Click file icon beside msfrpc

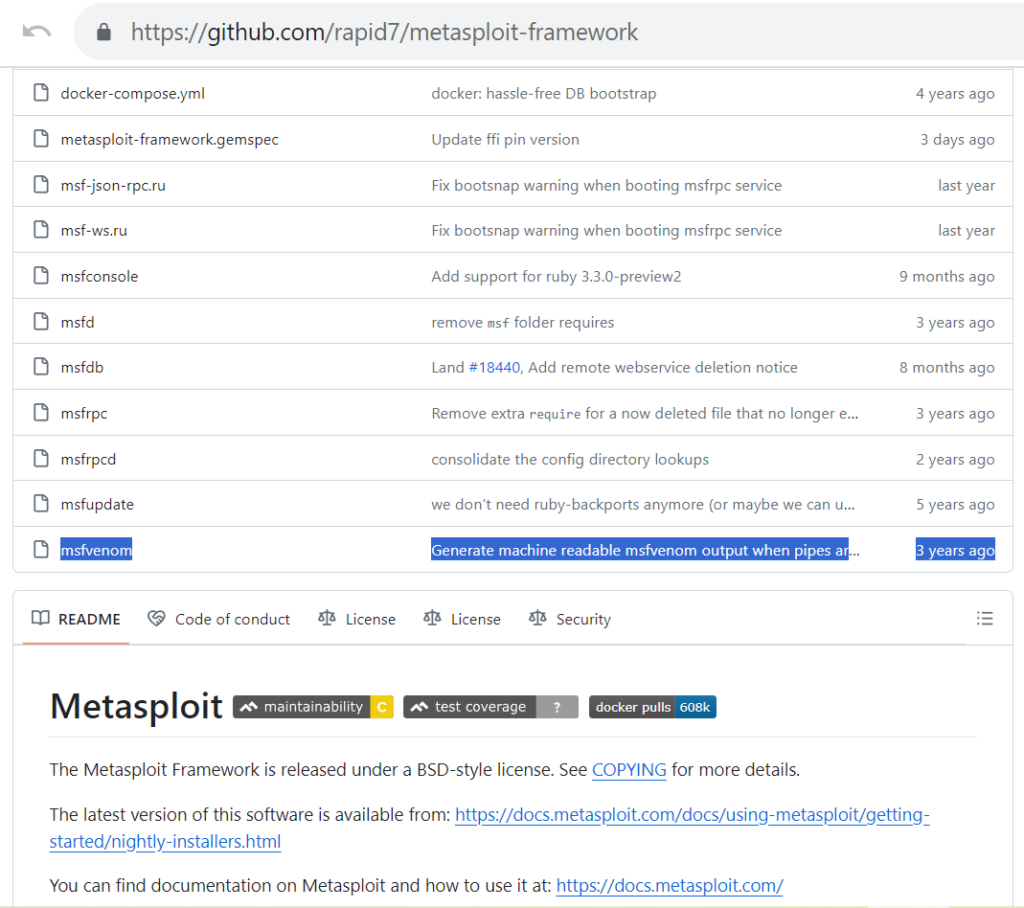(41, 413)
